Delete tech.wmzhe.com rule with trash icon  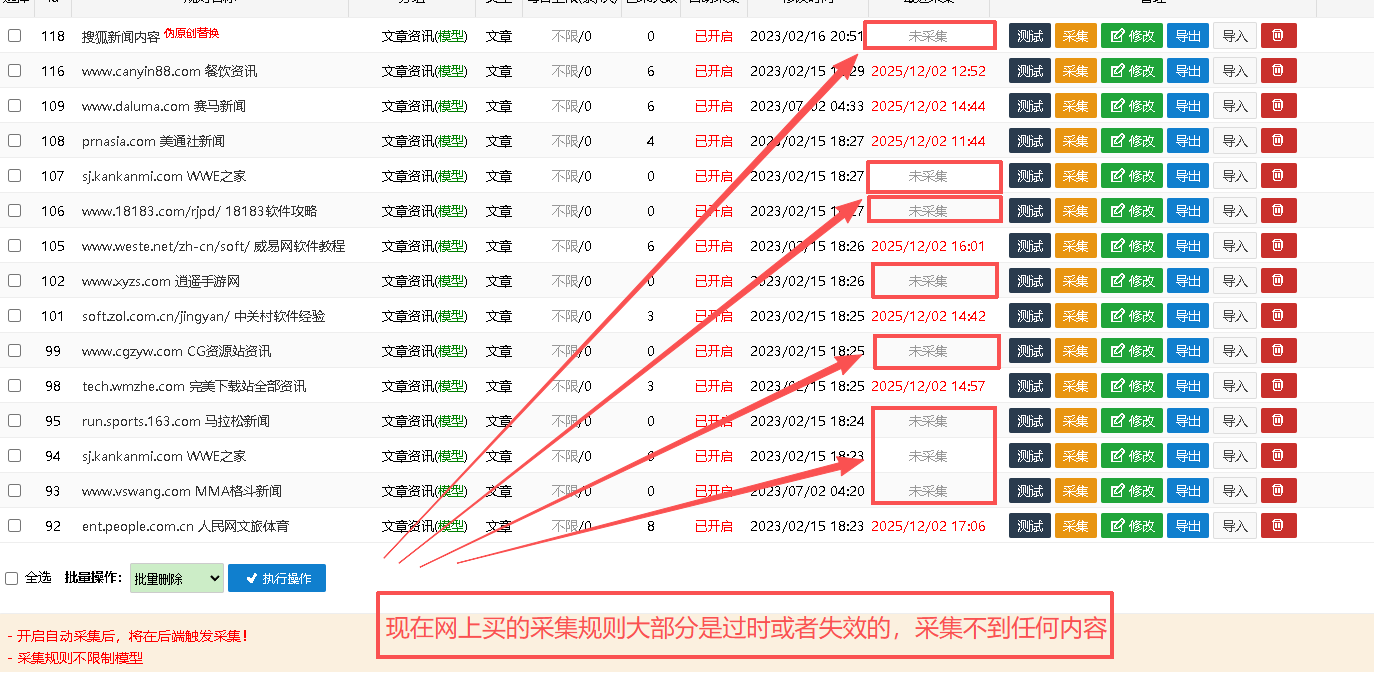[1278, 386]
